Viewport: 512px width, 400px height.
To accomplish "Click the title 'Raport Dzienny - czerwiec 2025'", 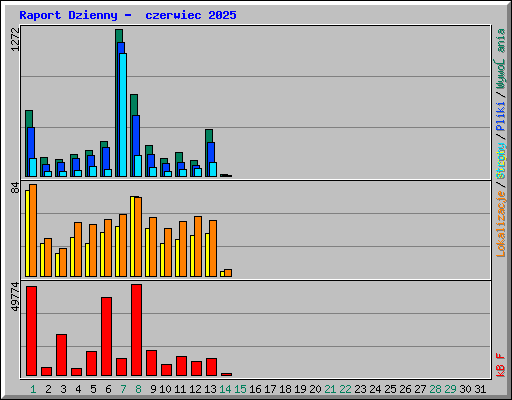I will 128,15.
